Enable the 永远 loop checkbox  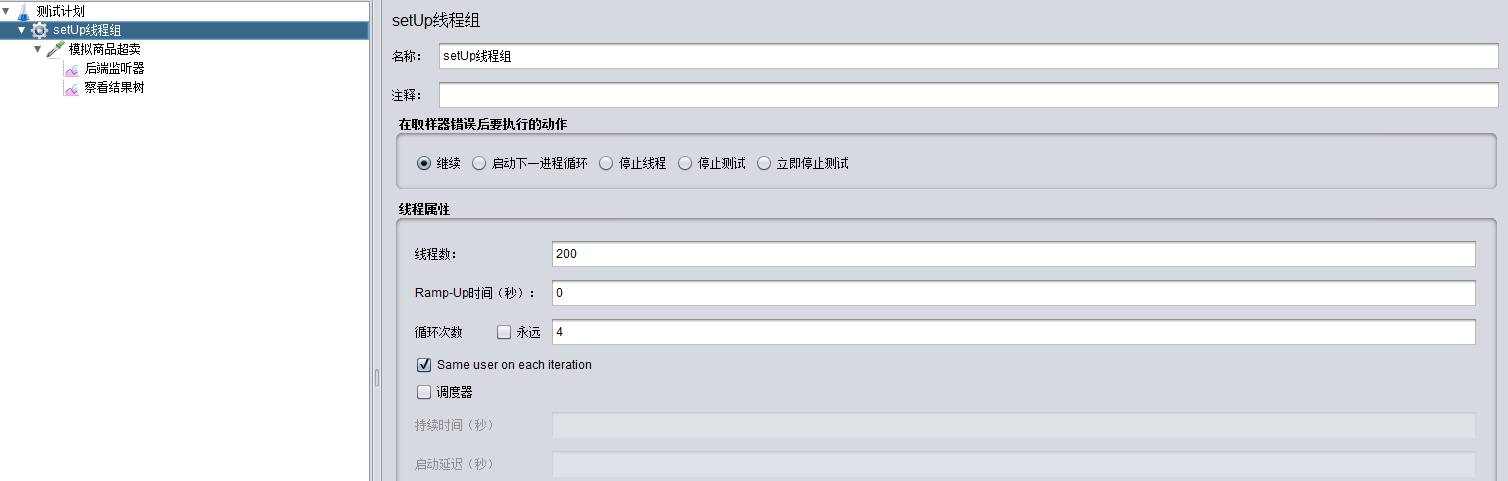click(504, 332)
